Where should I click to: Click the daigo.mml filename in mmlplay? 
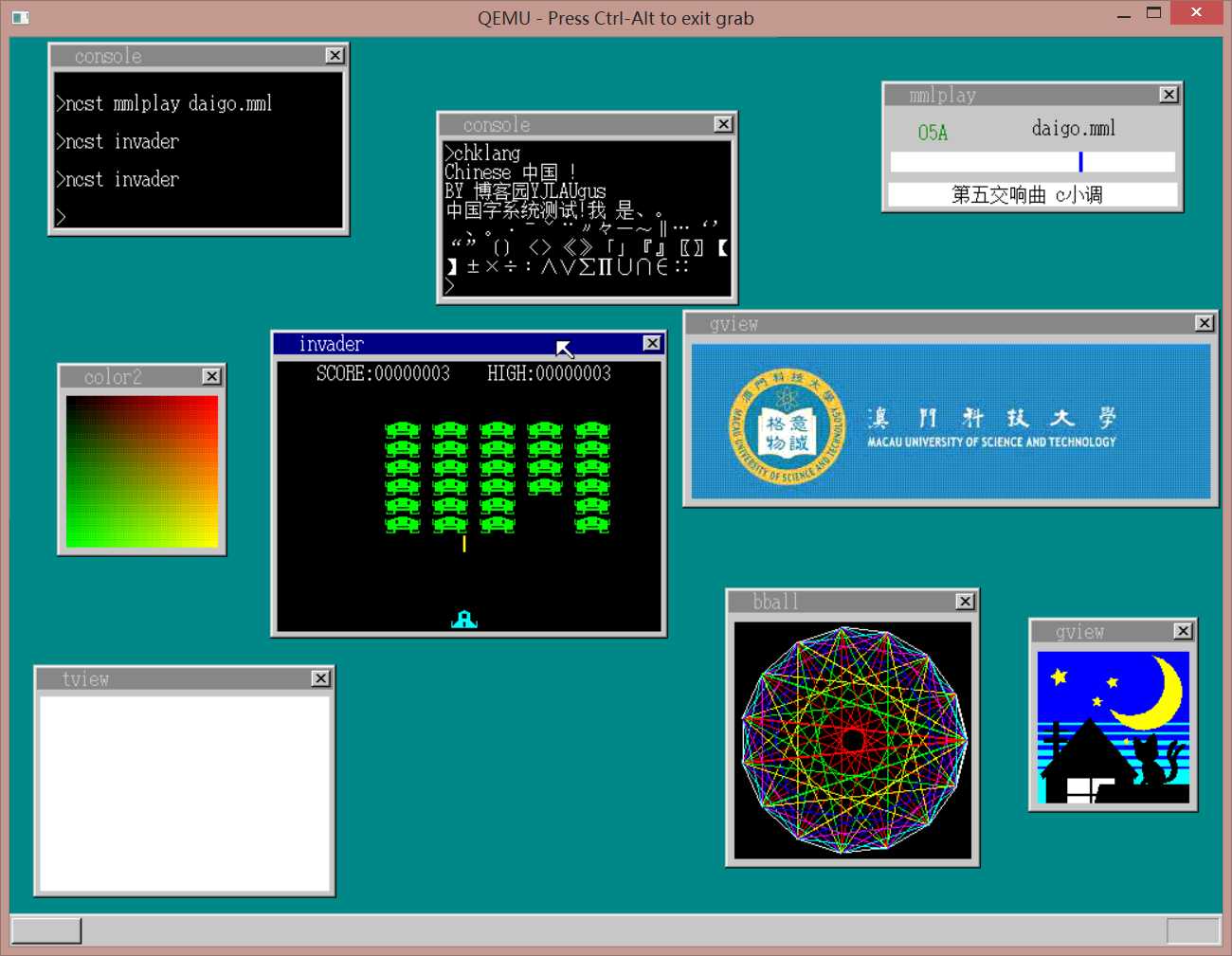(1074, 128)
